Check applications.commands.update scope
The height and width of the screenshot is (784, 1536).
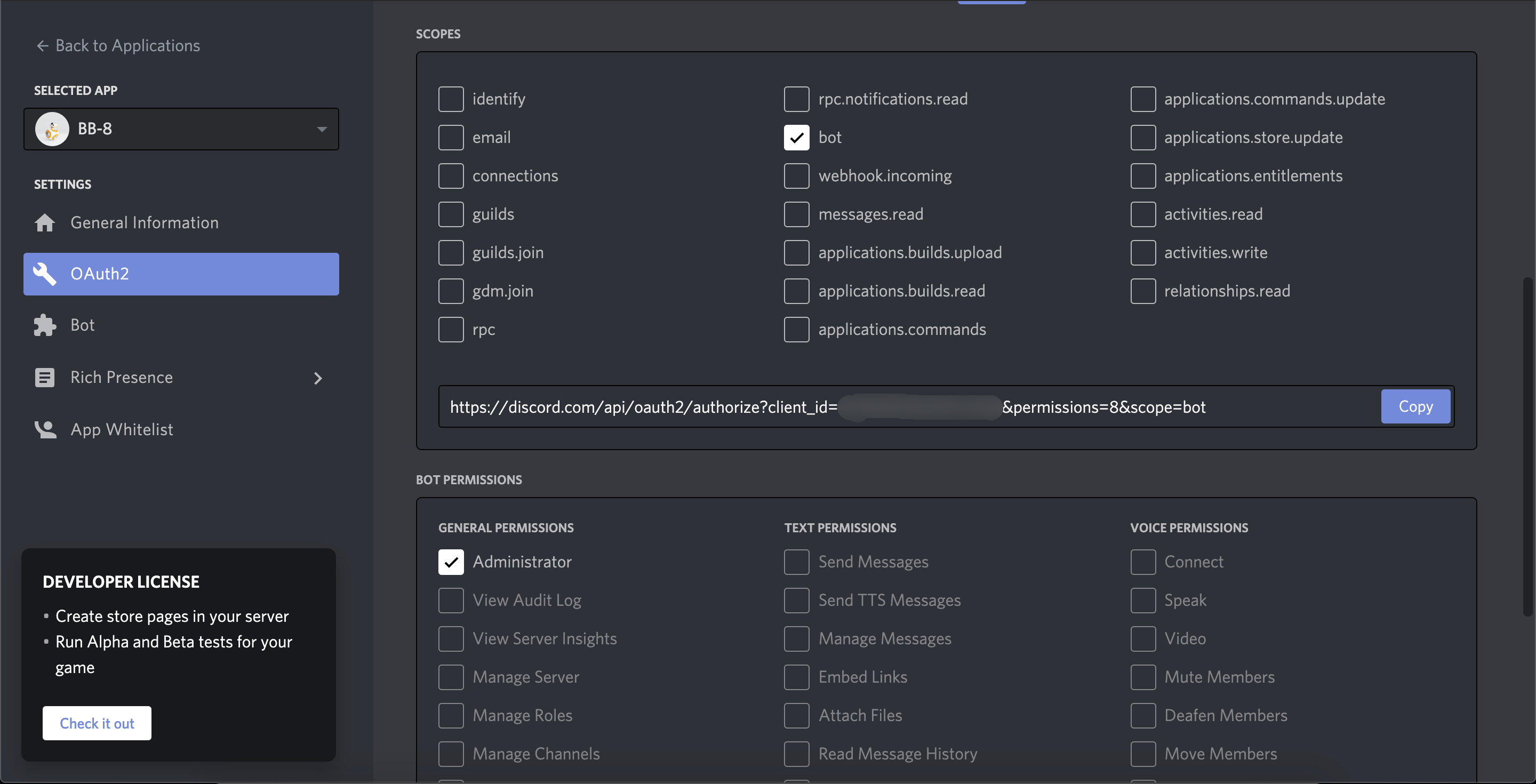click(1143, 99)
